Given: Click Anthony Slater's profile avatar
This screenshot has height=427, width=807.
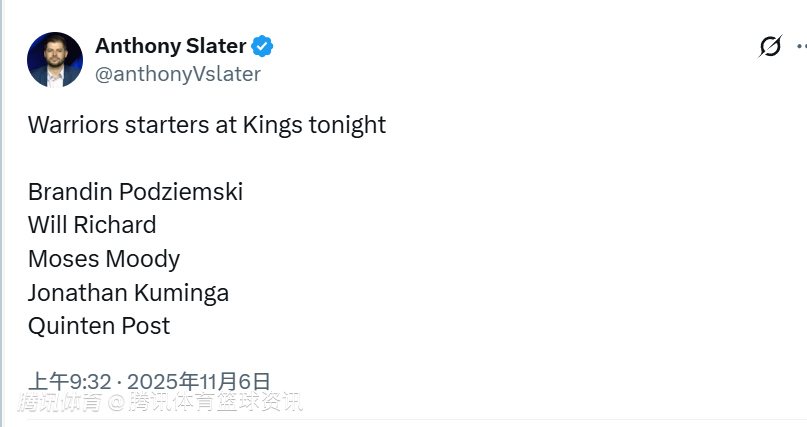Looking at the screenshot, I should coord(54,60).
